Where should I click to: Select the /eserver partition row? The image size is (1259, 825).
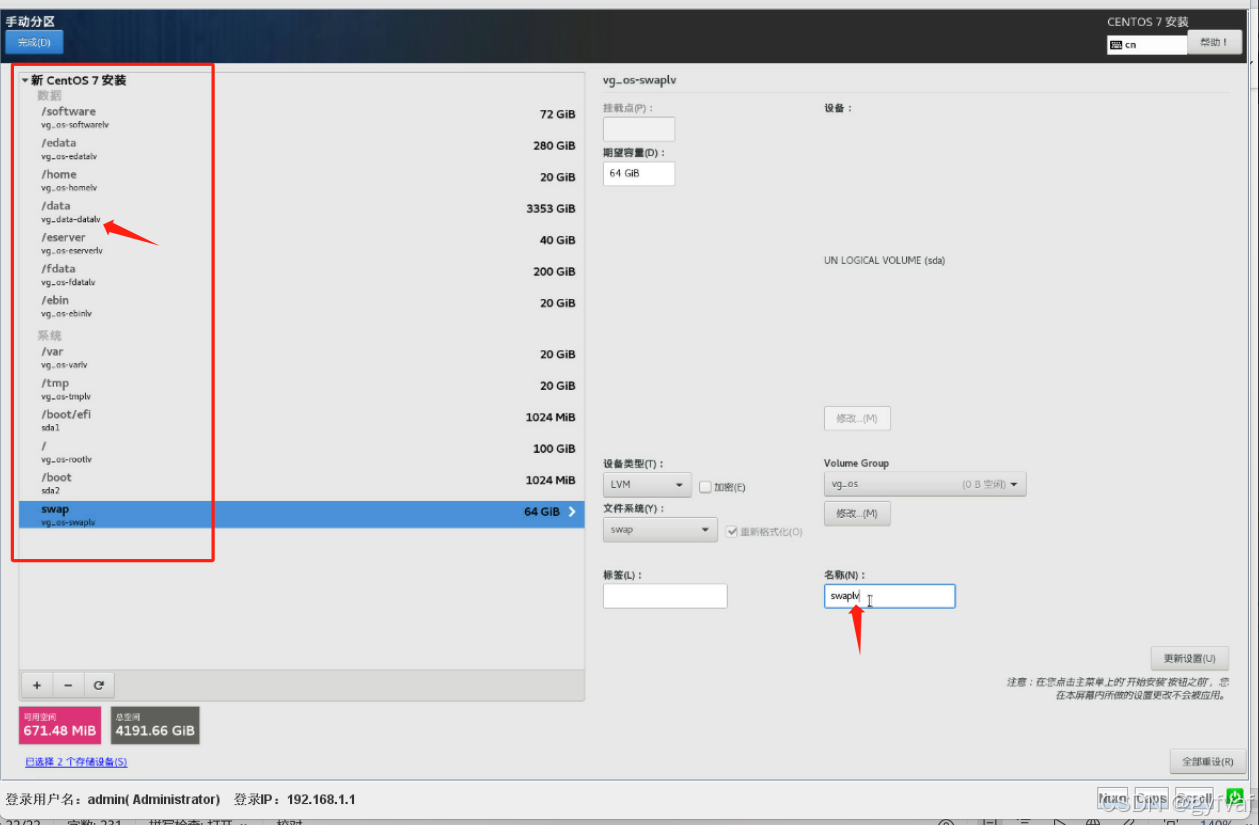(301, 243)
